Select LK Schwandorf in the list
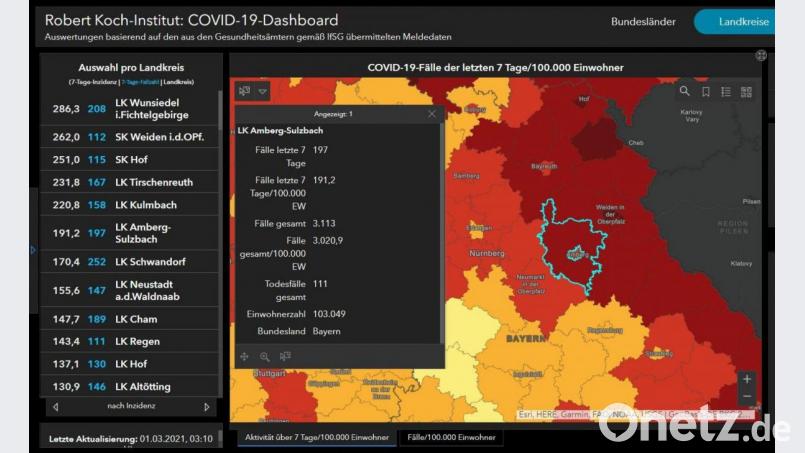 [x=130, y=262]
